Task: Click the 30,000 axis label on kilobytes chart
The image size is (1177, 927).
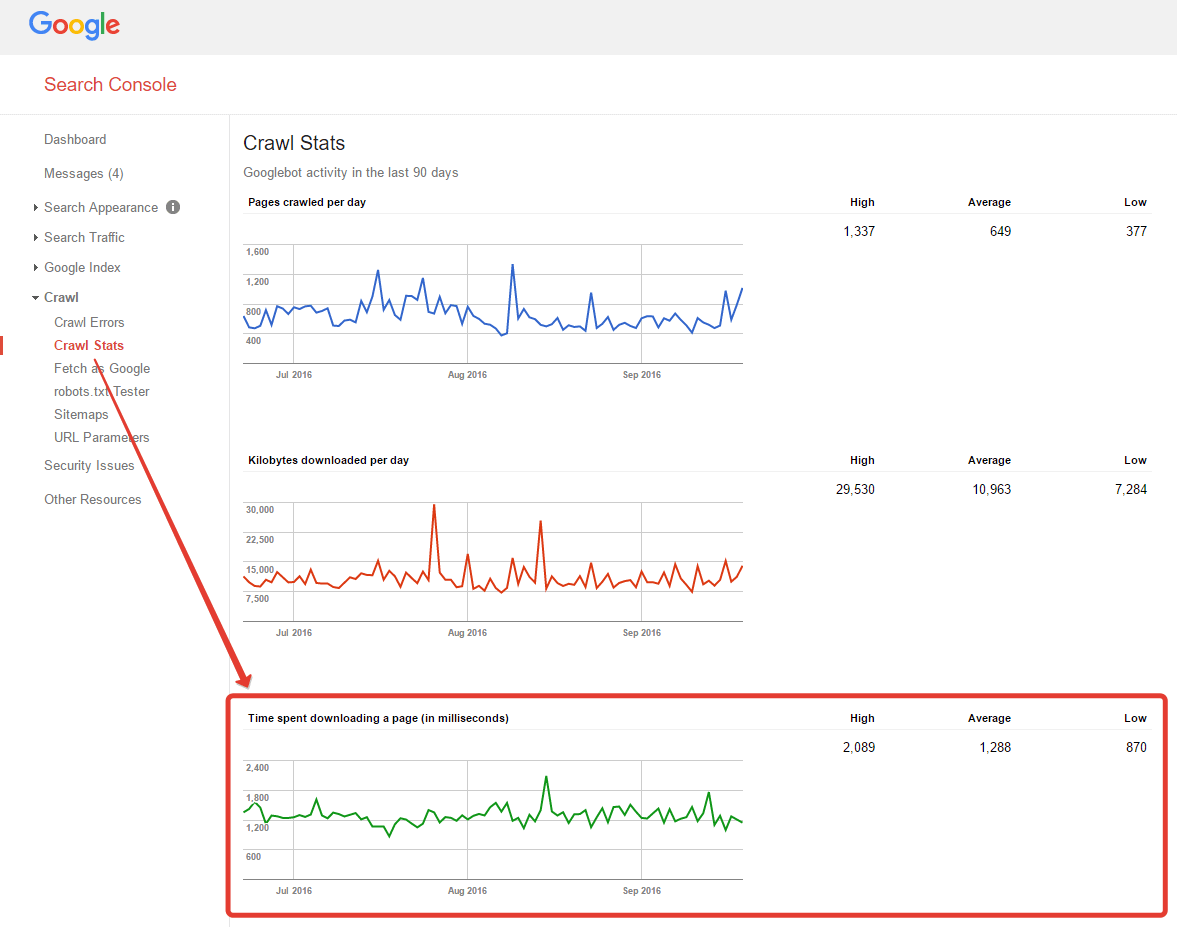Action: coord(260,510)
